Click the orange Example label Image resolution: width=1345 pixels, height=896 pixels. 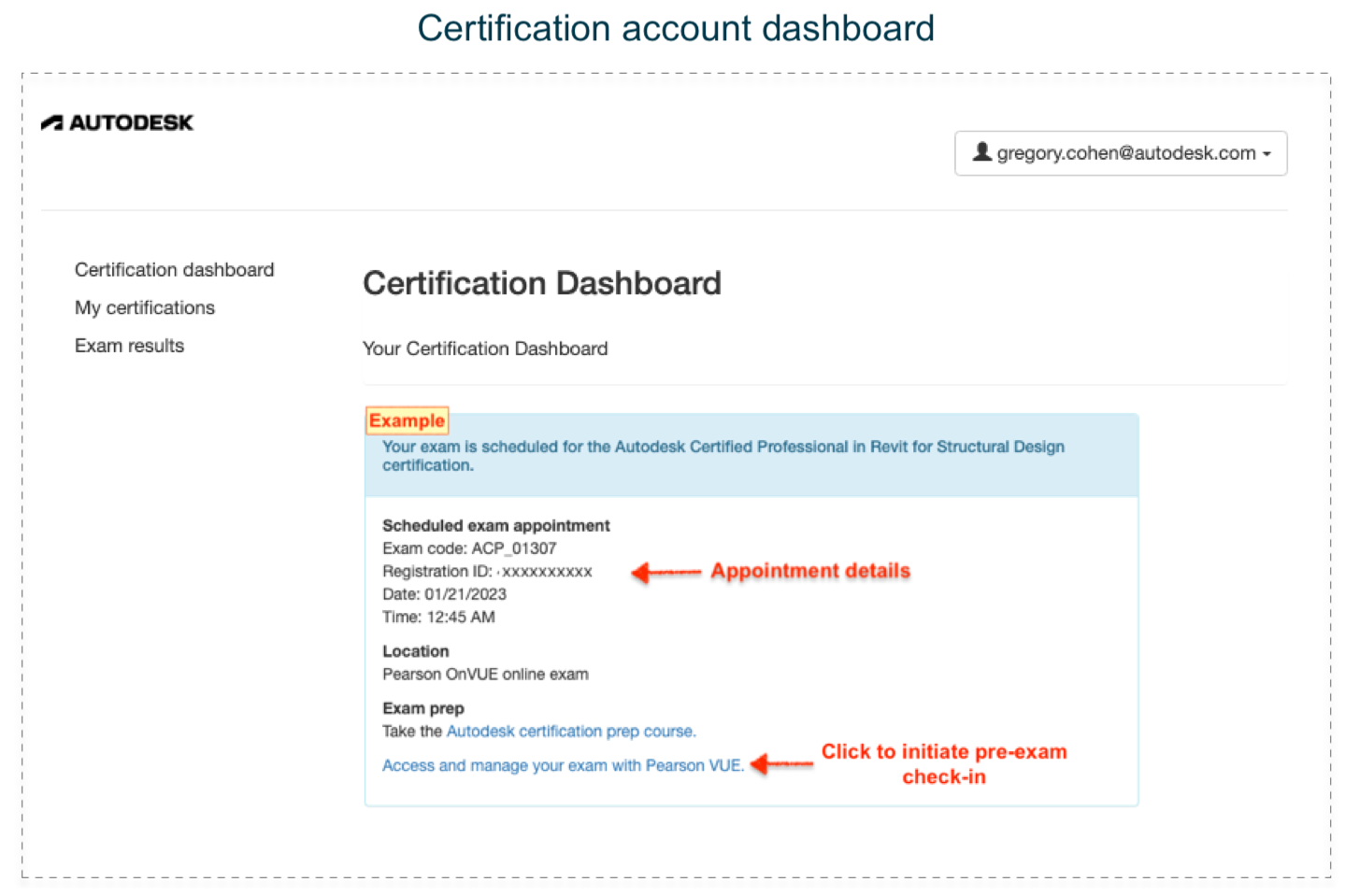(407, 420)
